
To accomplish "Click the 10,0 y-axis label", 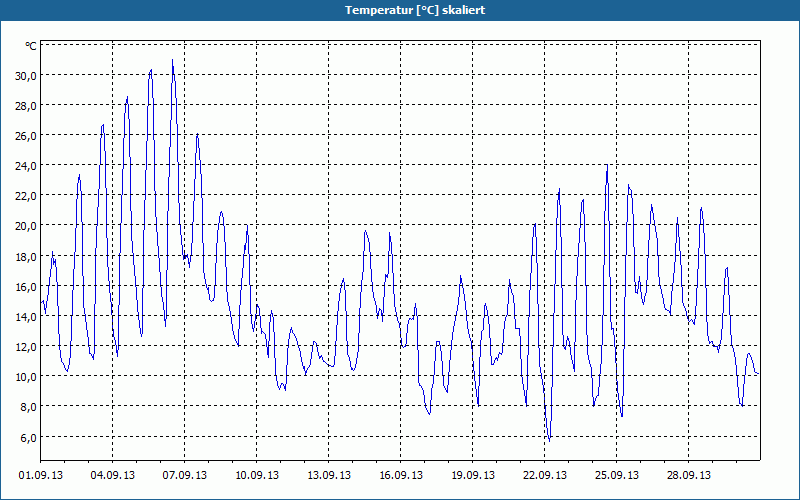I will tap(26, 377).
